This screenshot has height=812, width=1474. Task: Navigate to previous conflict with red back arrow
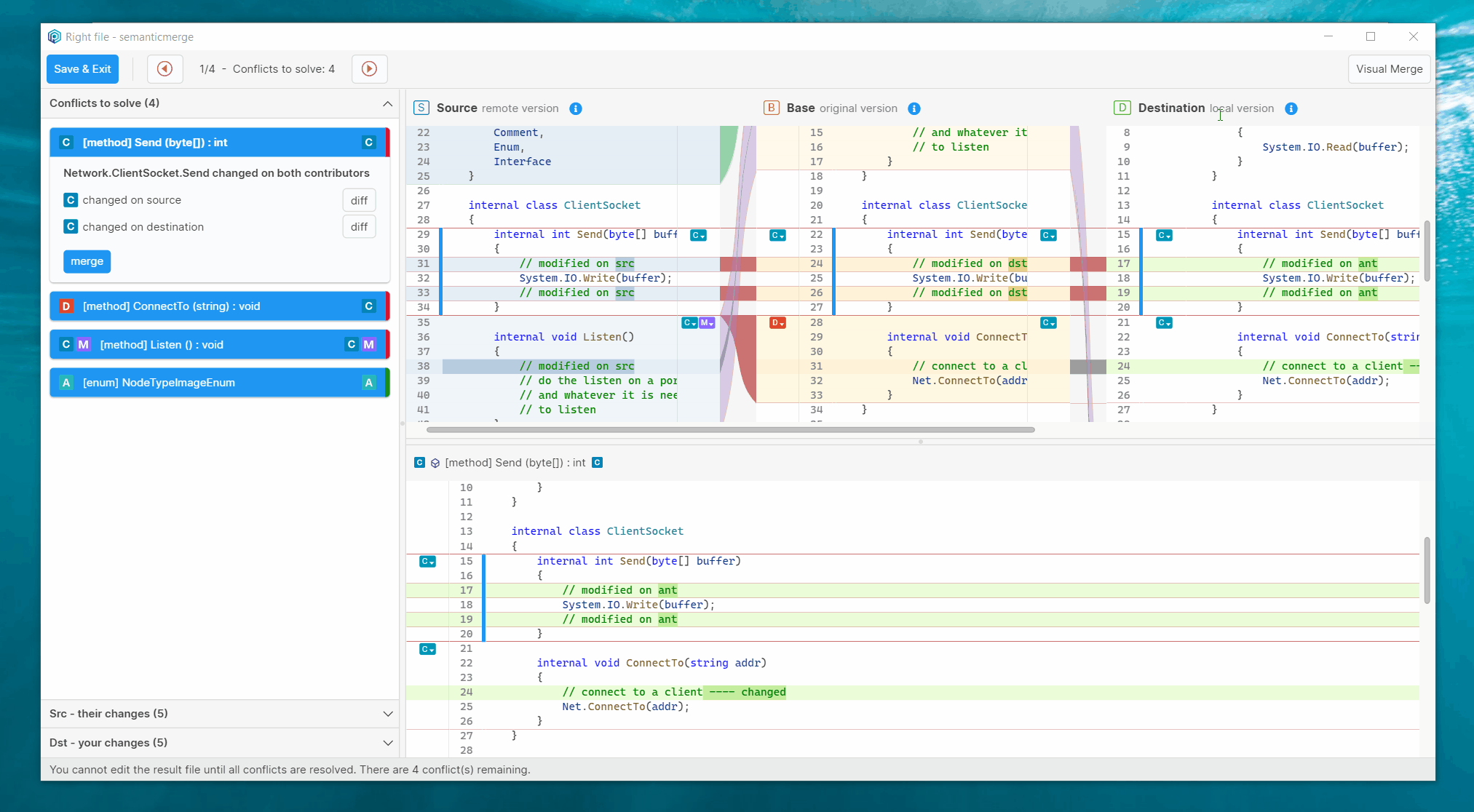point(165,68)
